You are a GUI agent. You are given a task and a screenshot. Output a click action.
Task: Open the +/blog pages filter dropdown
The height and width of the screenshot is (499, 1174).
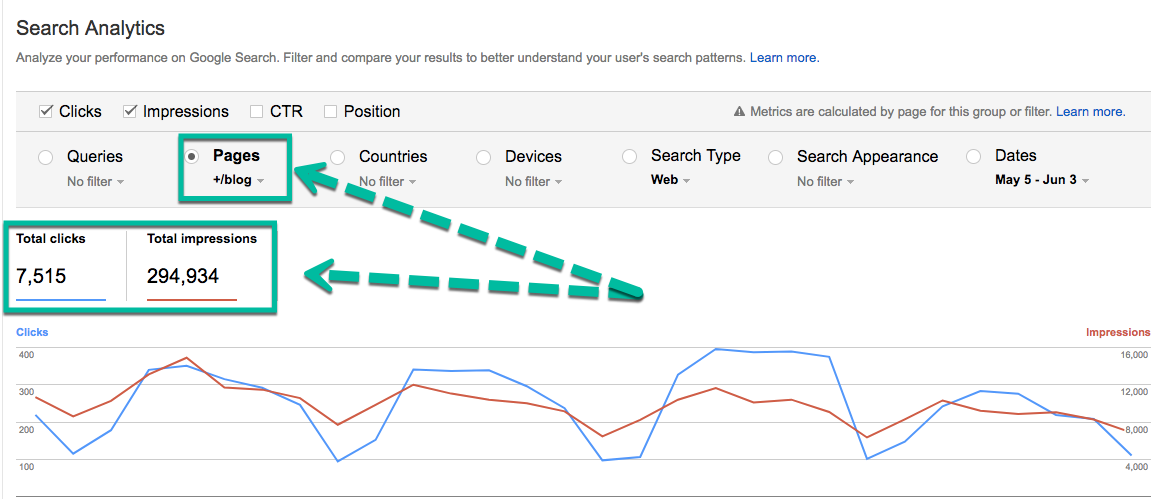tap(238, 181)
